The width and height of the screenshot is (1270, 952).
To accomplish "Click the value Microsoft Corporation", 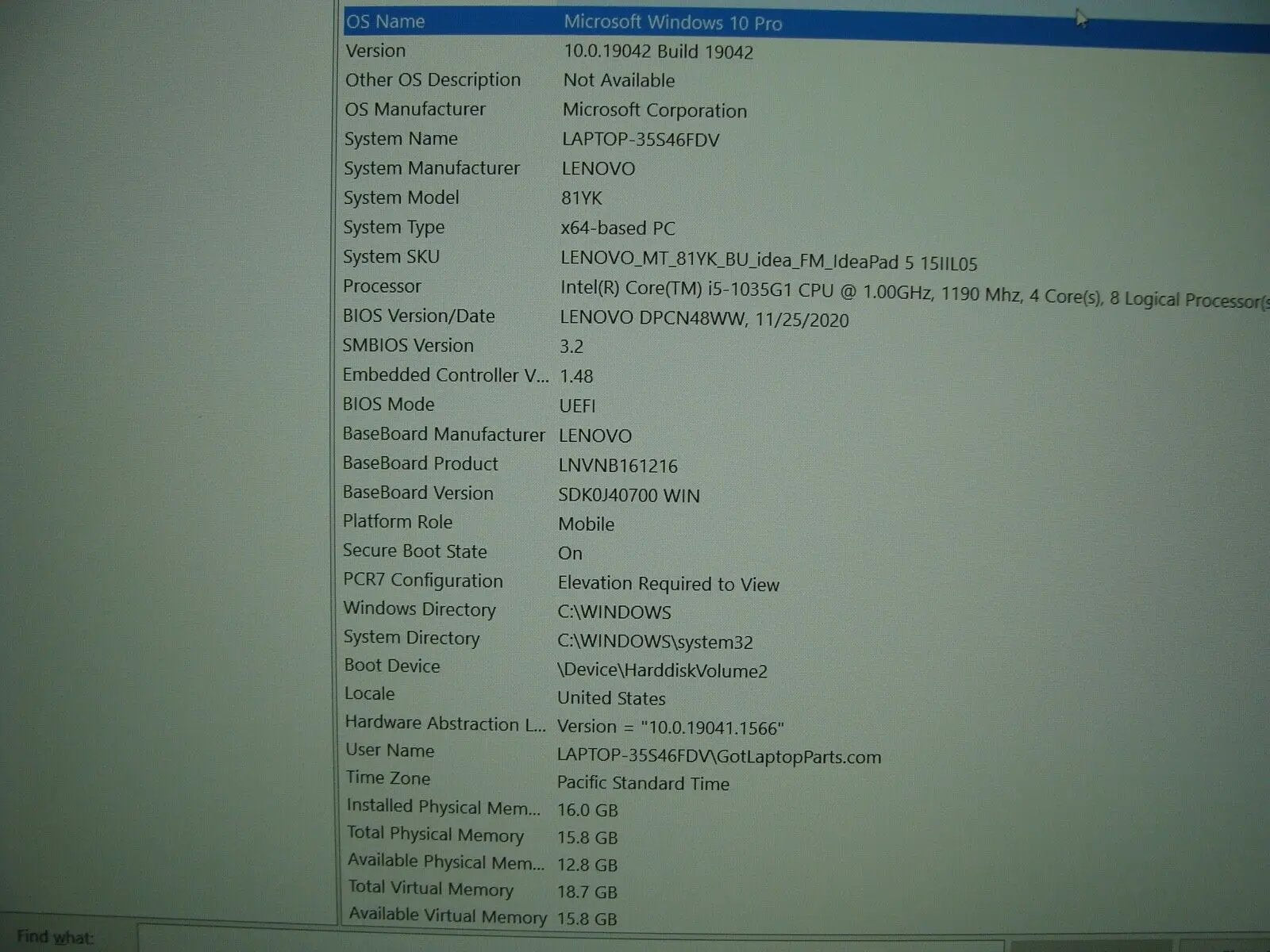I will 655,111.
